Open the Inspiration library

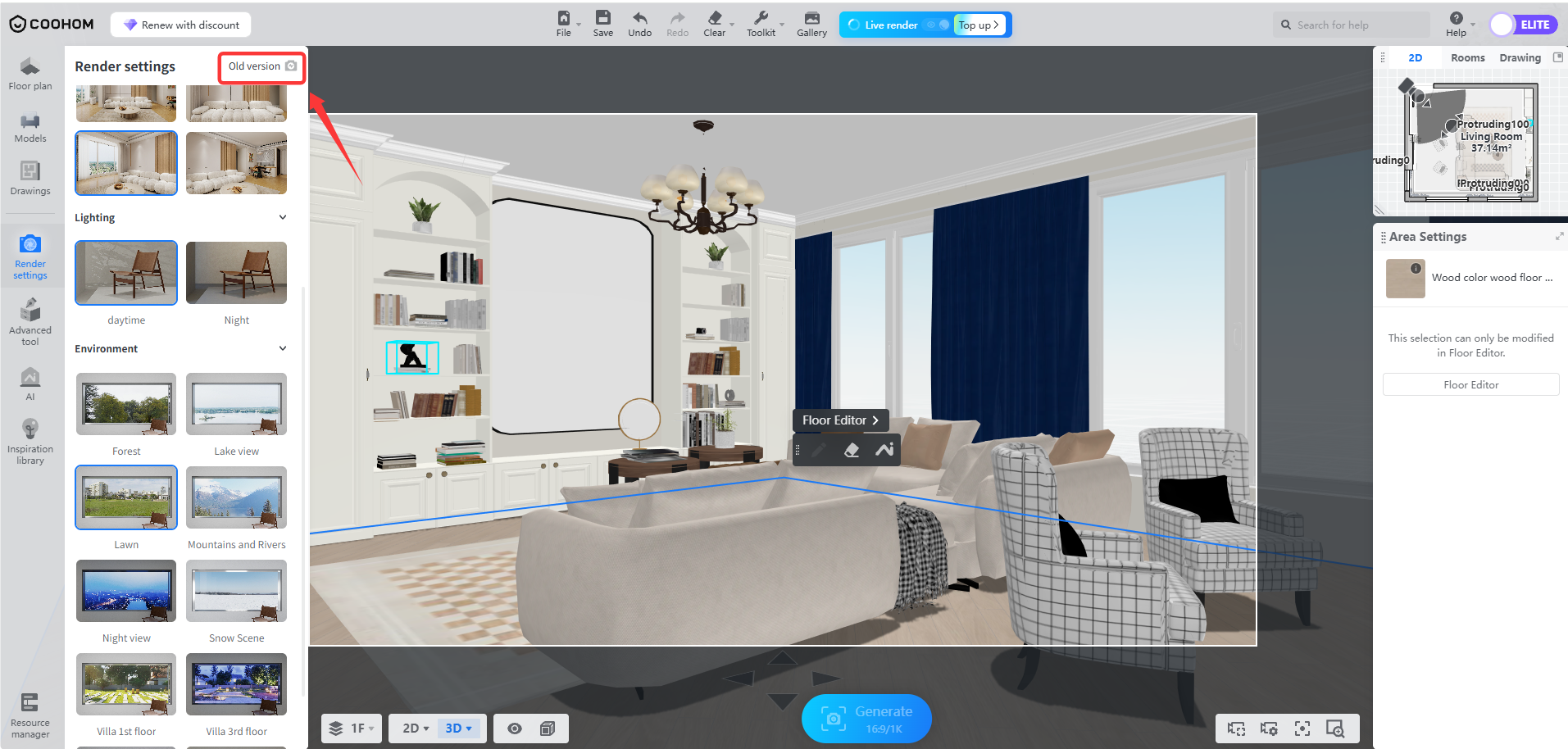(x=30, y=442)
